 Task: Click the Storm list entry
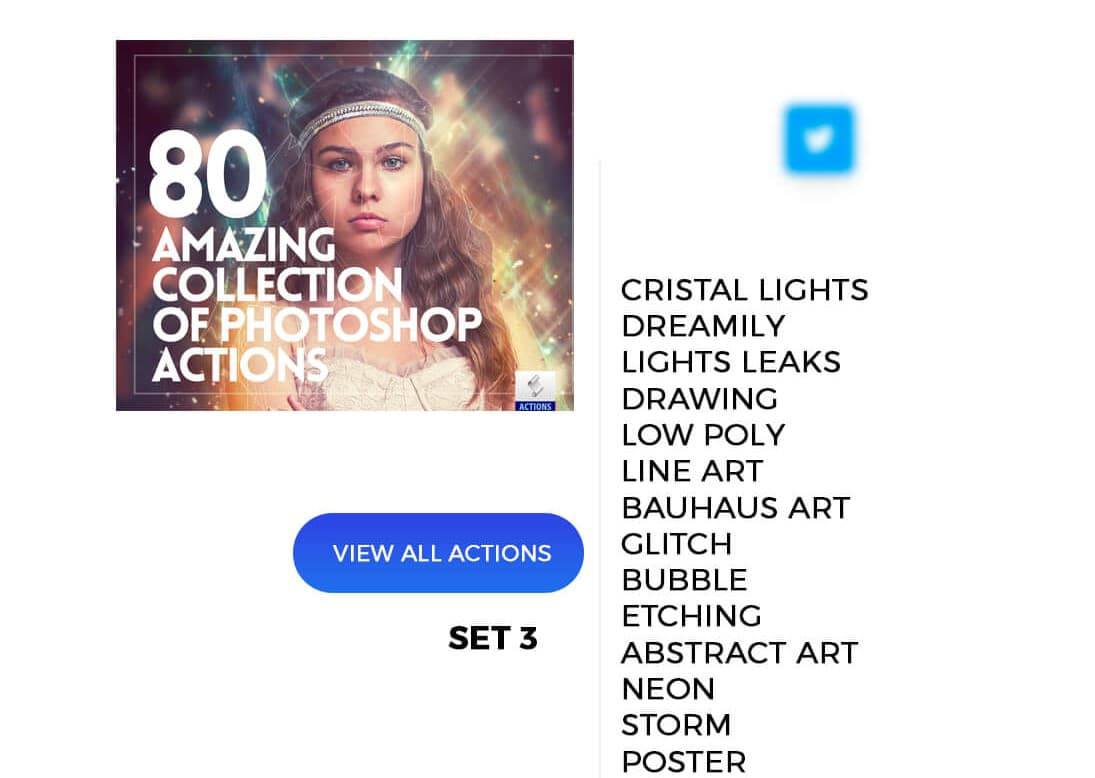pos(676,726)
